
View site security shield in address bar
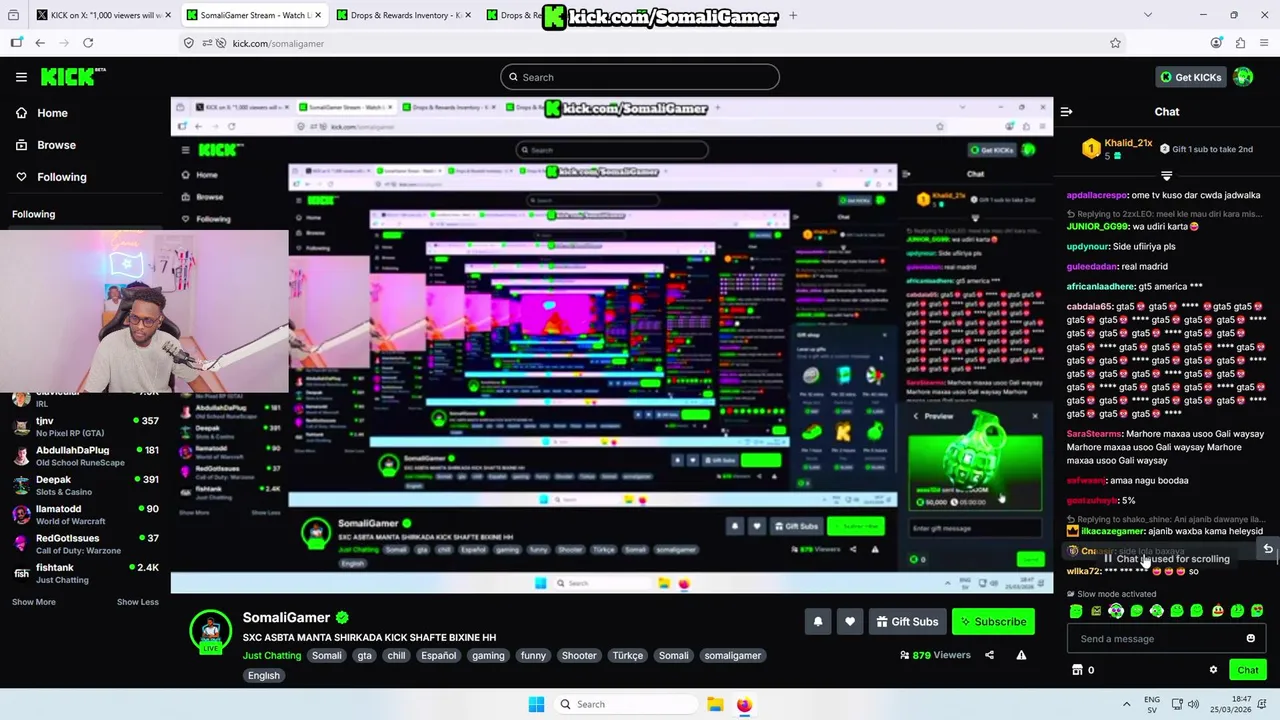tap(189, 43)
